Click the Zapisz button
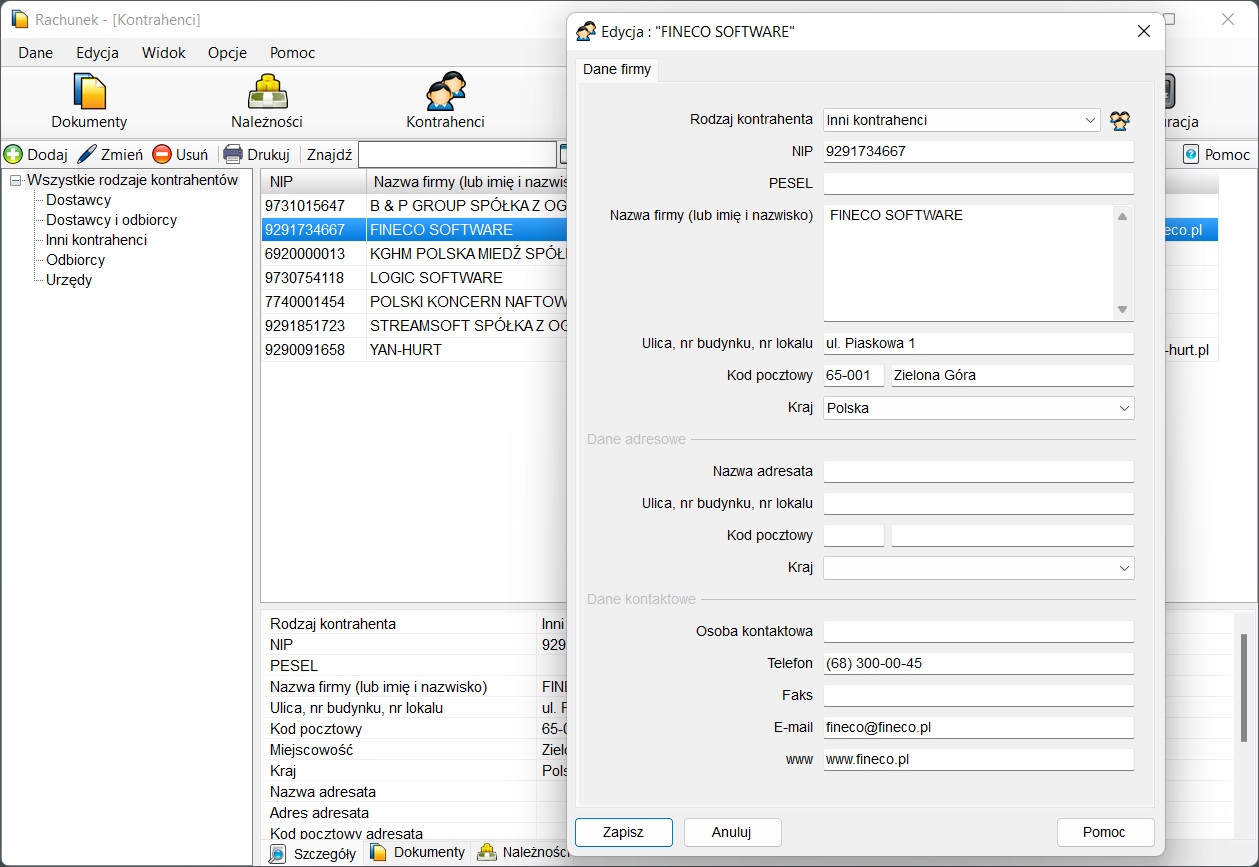 (623, 832)
